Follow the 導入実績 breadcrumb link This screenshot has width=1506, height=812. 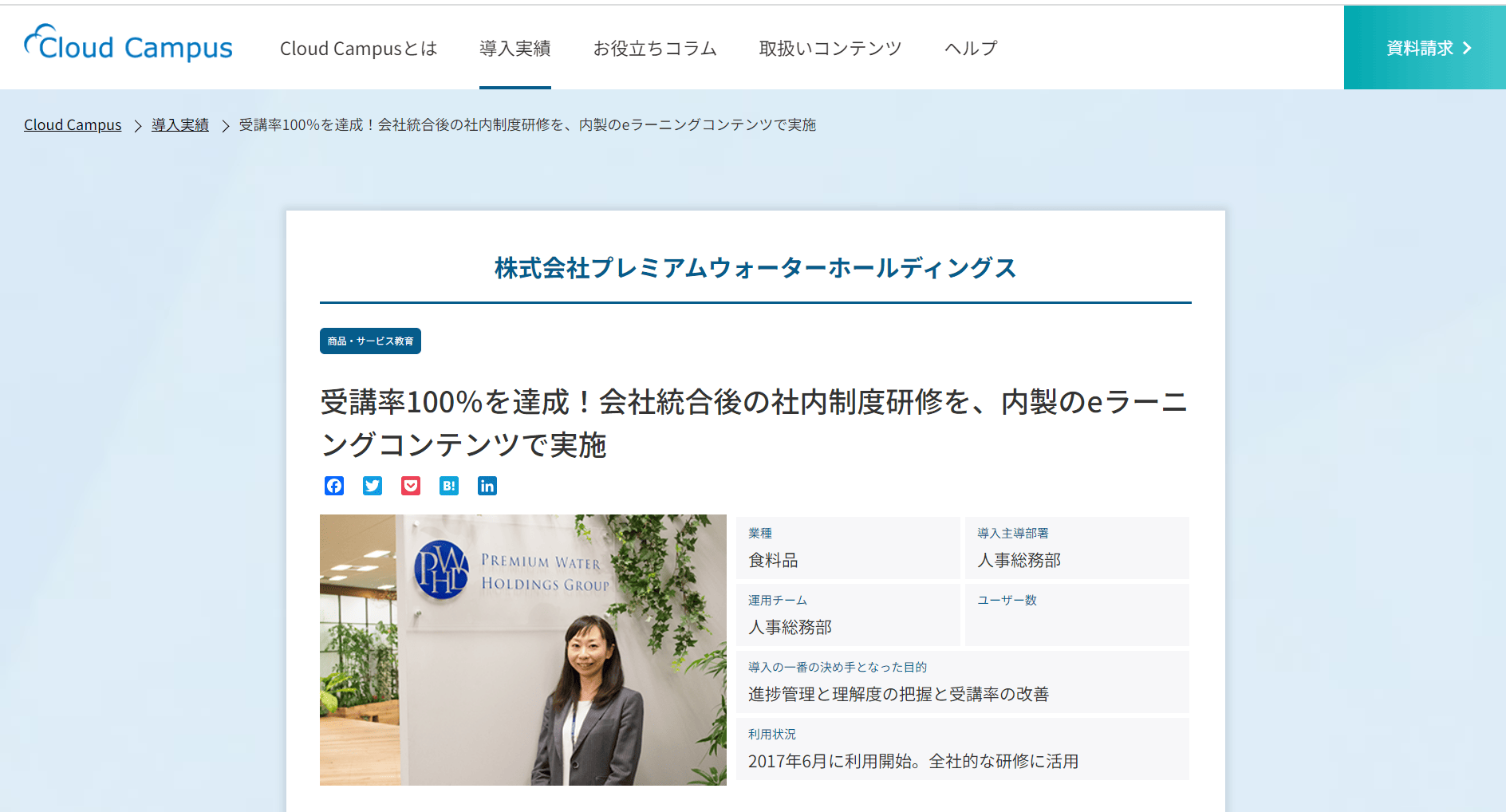tap(180, 125)
